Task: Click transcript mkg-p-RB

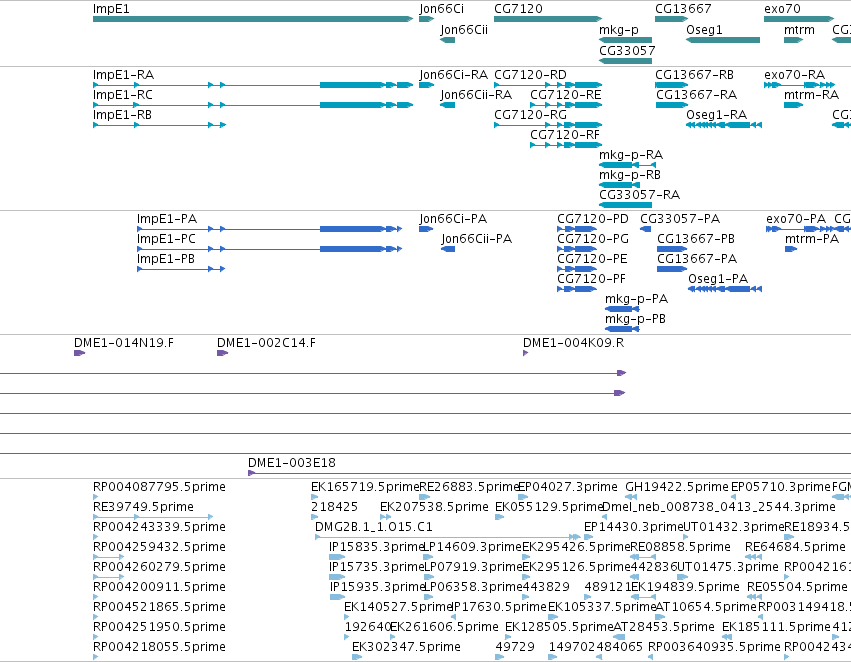Action: [619, 185]
